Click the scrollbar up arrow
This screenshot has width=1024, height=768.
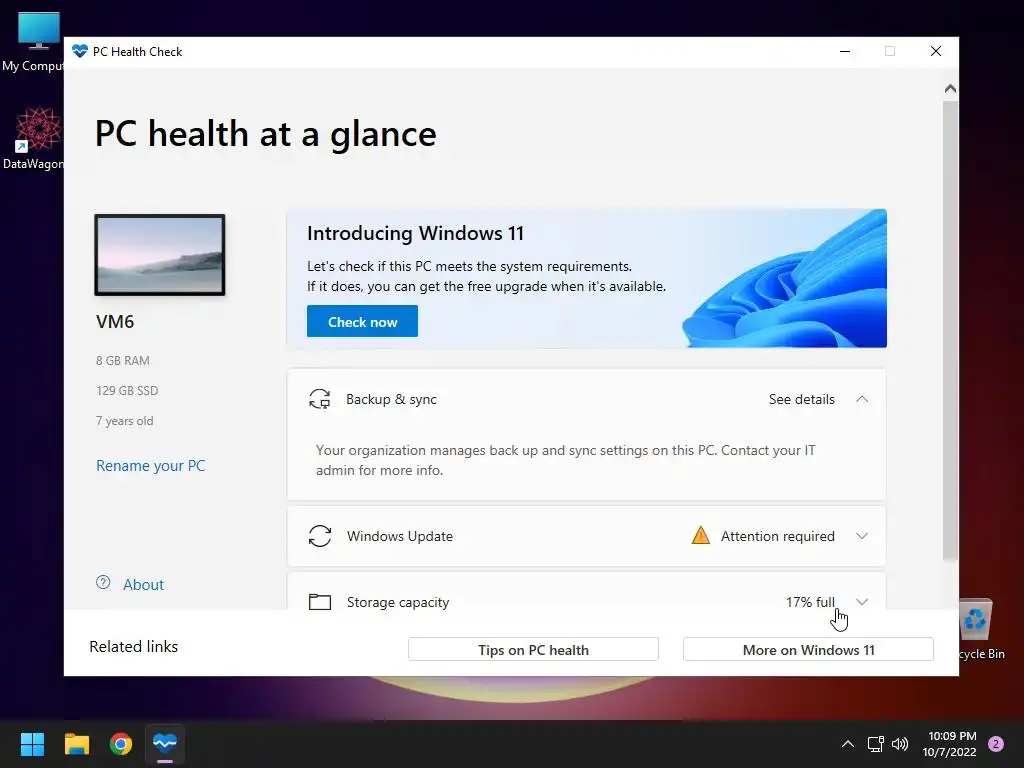click(950, 88)
